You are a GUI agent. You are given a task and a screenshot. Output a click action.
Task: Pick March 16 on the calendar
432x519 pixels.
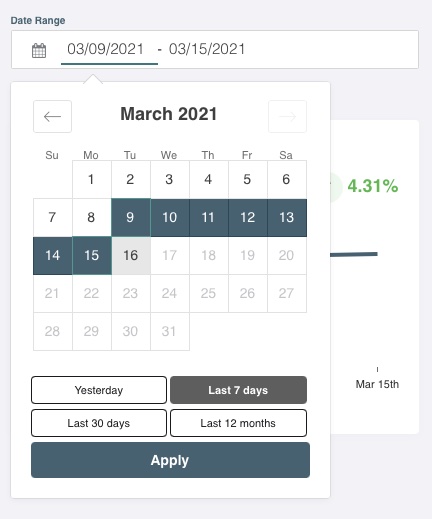(131, 256)
